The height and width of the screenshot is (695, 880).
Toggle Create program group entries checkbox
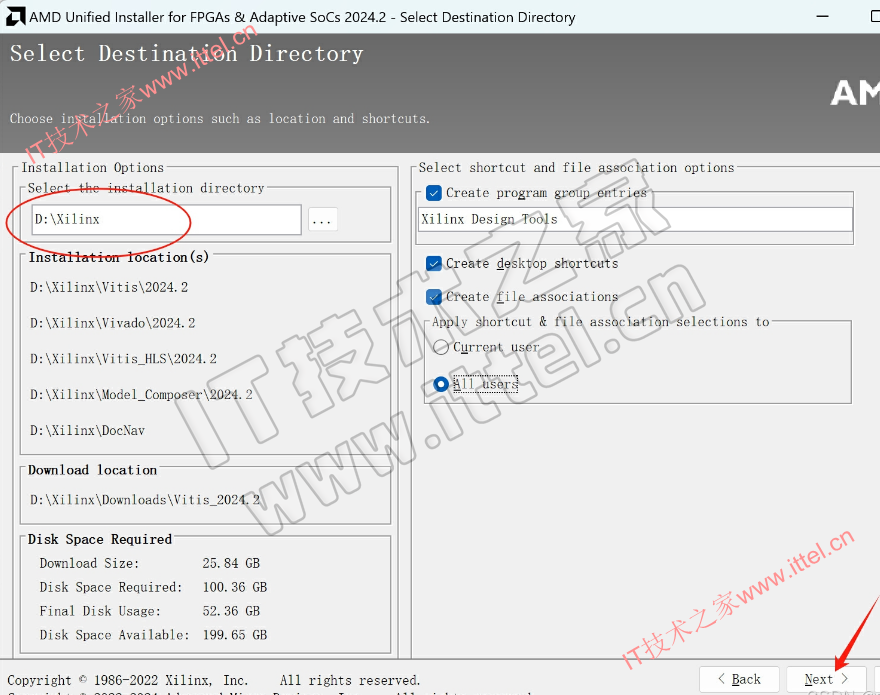pyautogui.click(x=434, y=193)
